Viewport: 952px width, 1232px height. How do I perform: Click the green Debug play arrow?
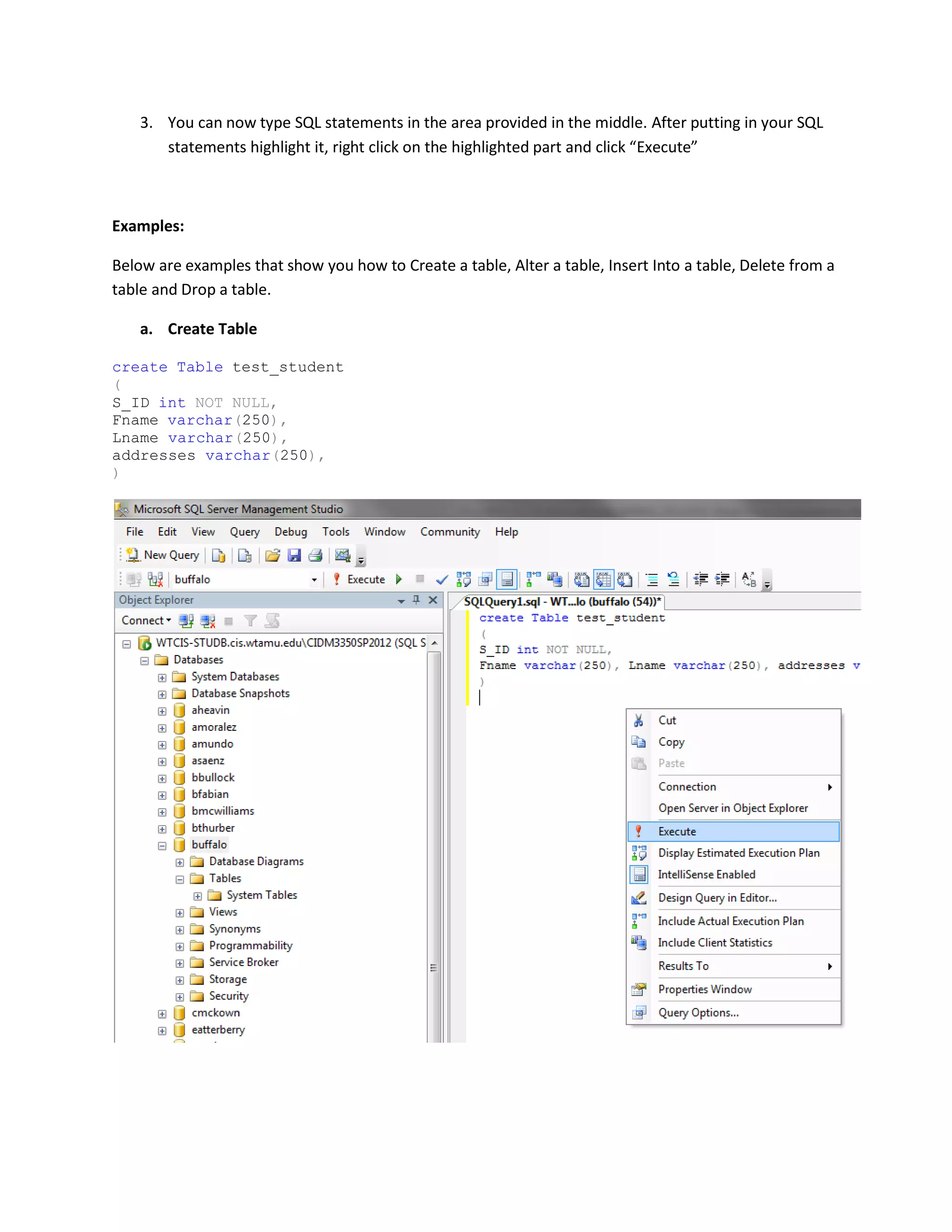(x=399, y=579)
